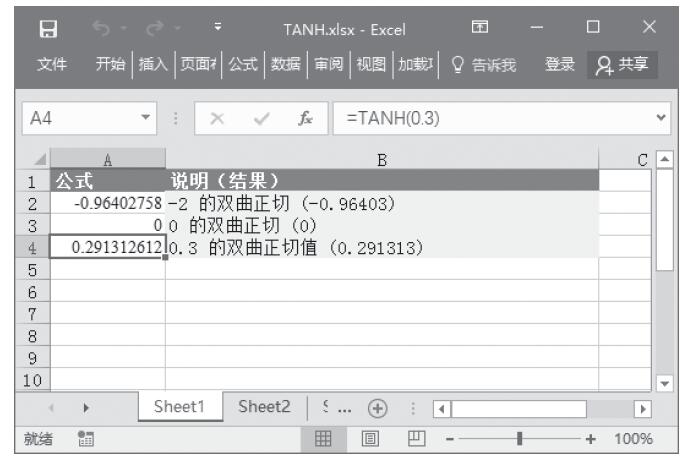This screenshot has width=686, height=459.
Task: Select cell A2 with value -0.96402758
Action: [107, 204]
